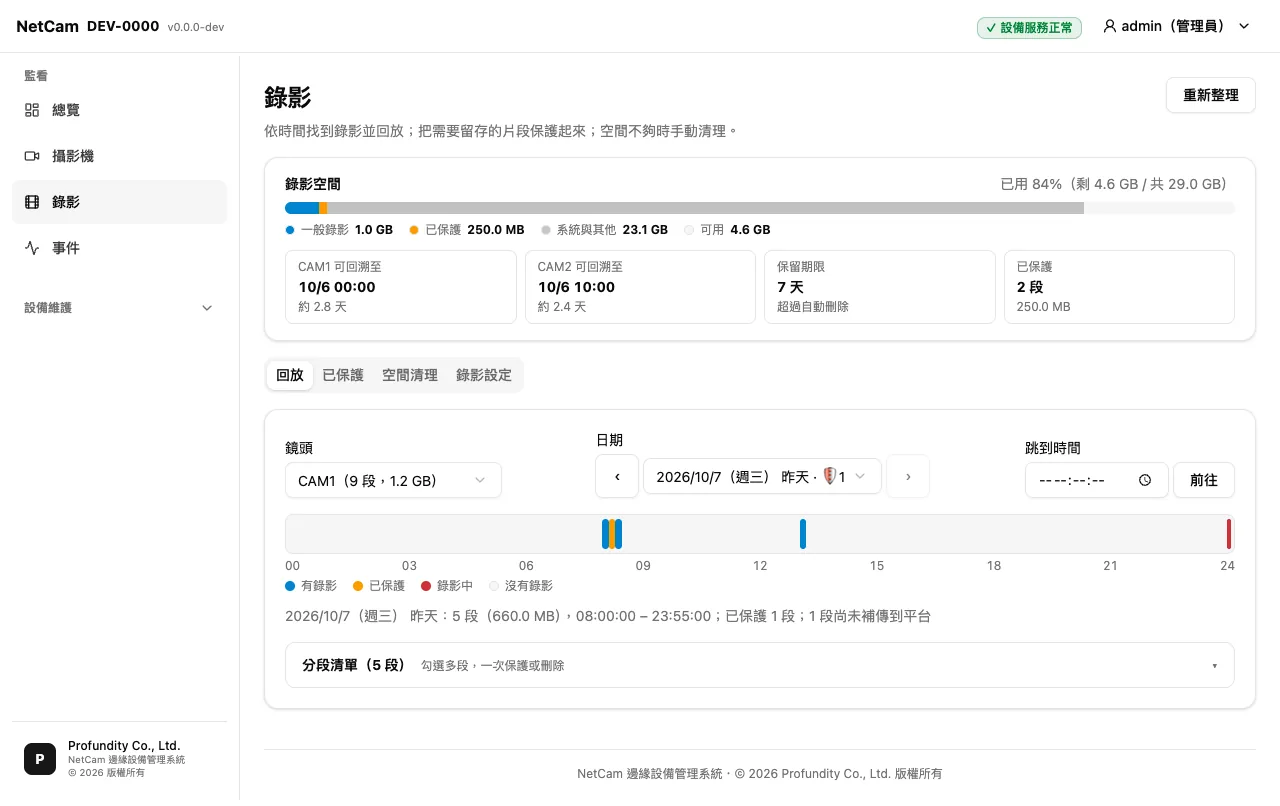Image resolution: width=1280 pixels, height=806 pixels.
Task: Click the orange 已保護 segment of storage bar
Action: point(323,208)
